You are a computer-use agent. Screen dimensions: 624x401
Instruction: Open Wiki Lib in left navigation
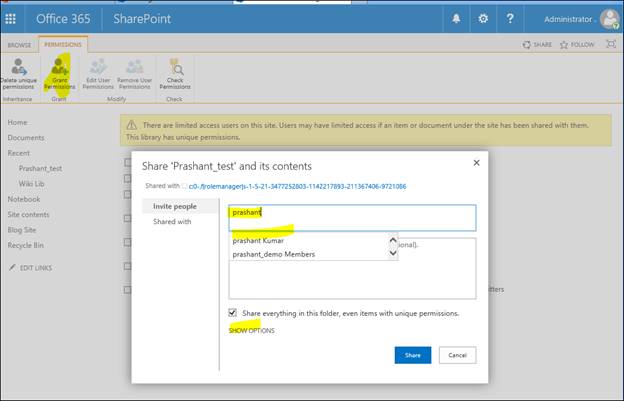[x=31, y=184]
